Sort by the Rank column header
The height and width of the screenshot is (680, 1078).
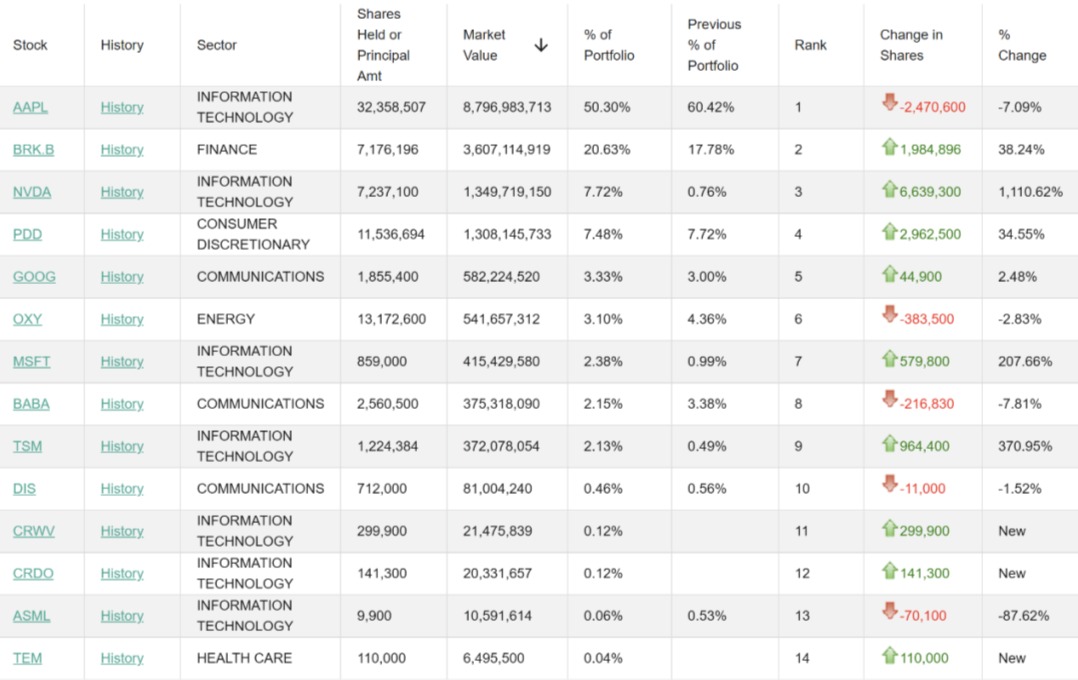(x=810, y=45)
